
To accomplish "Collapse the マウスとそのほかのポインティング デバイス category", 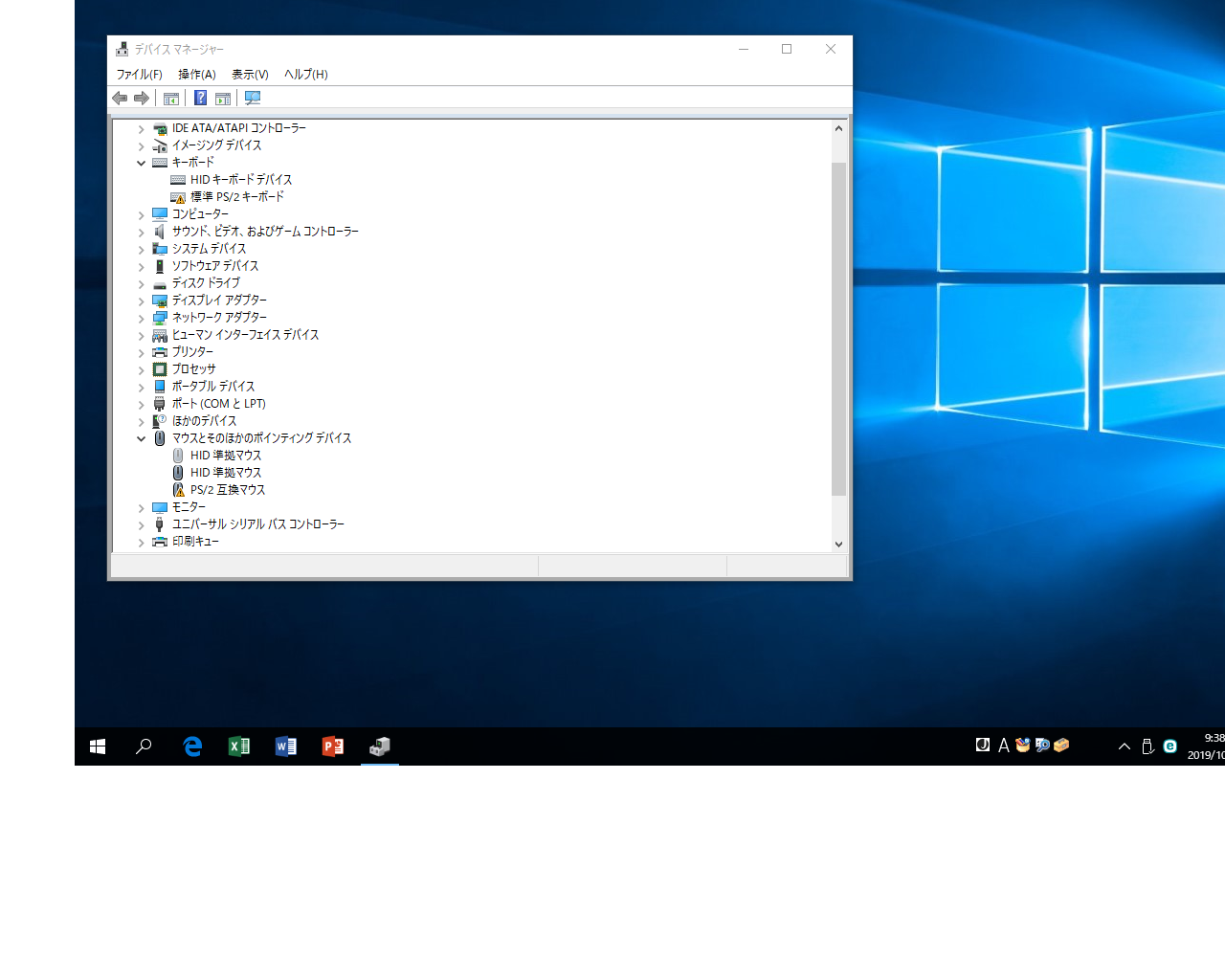I will pos(141,438).
